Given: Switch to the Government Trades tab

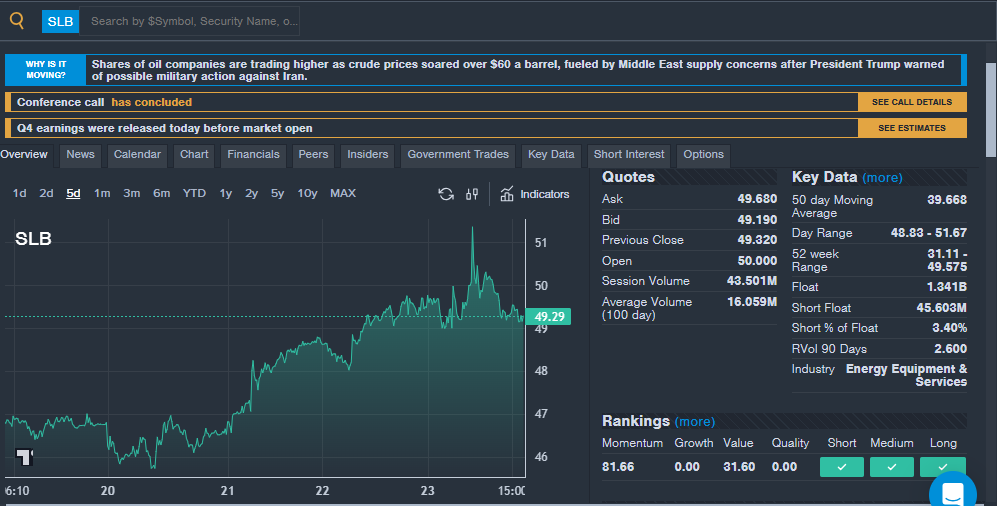Looking at the screenshot, I should 458,155.
